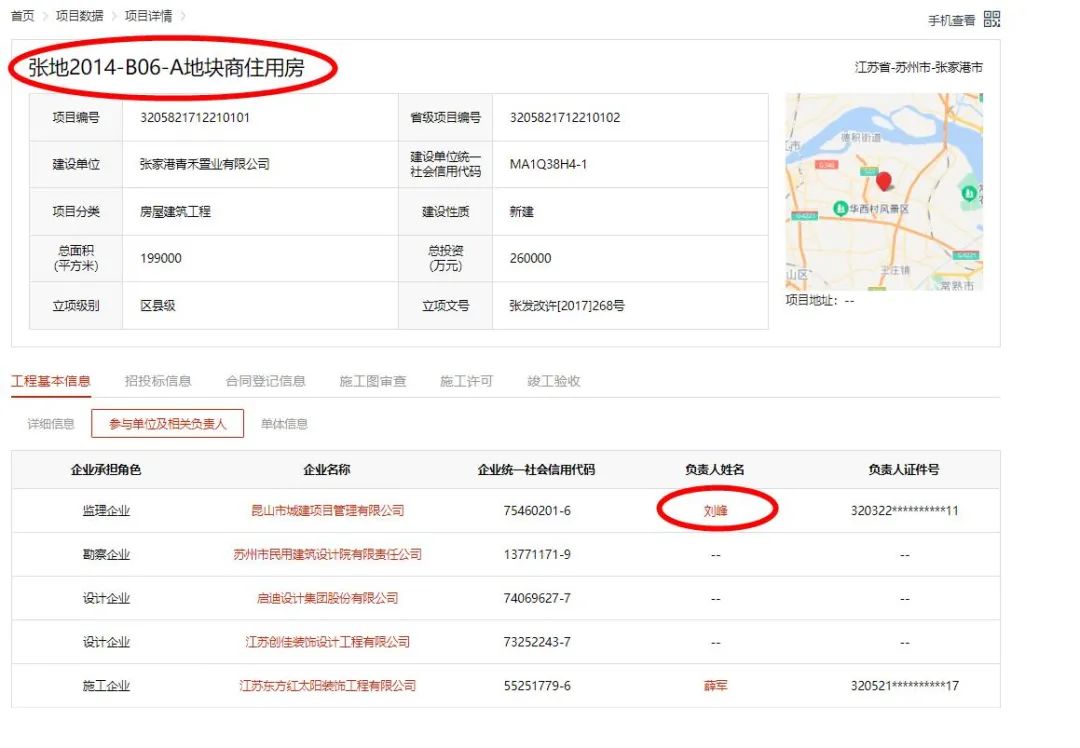This screenshot has height=748, width=1080.
Task: Click the 参与单位及相关负责人 button
Action: pos(168,424)
